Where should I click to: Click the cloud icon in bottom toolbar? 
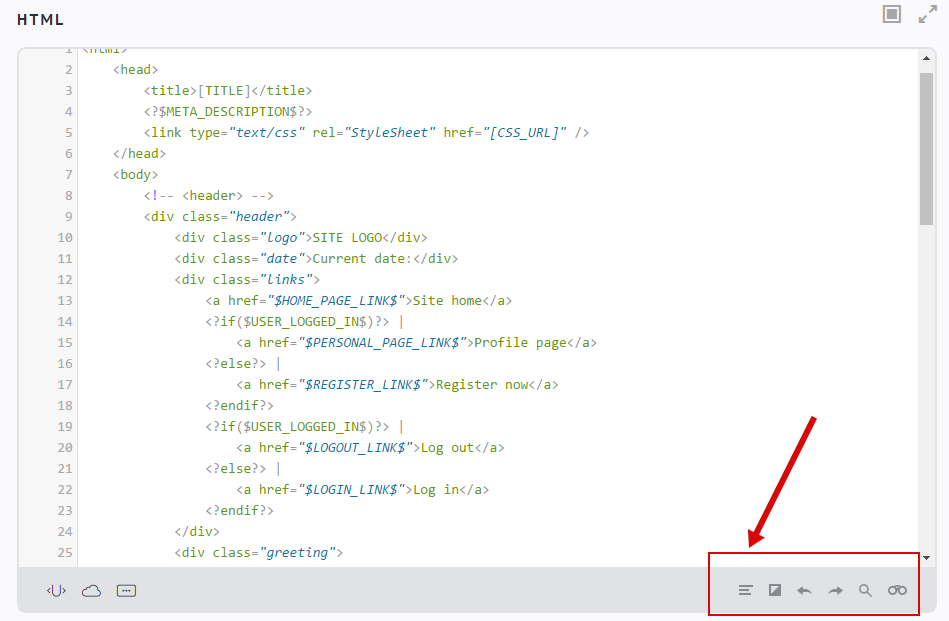pos(91,590)
